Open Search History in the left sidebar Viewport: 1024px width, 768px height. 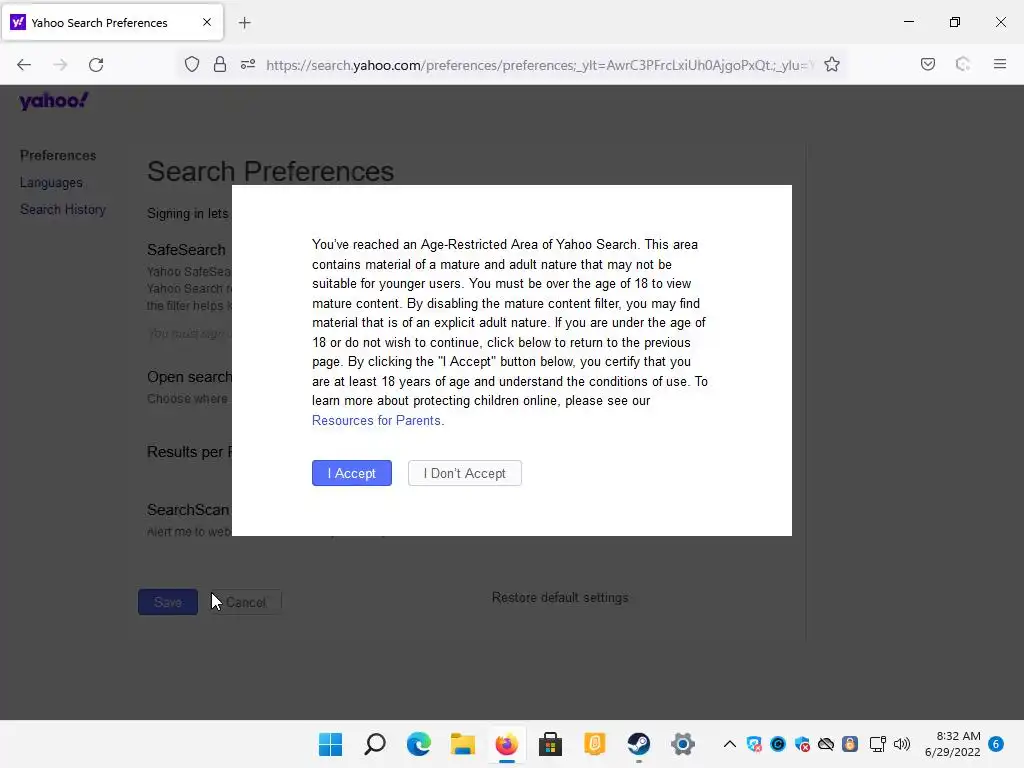point(63,210)
